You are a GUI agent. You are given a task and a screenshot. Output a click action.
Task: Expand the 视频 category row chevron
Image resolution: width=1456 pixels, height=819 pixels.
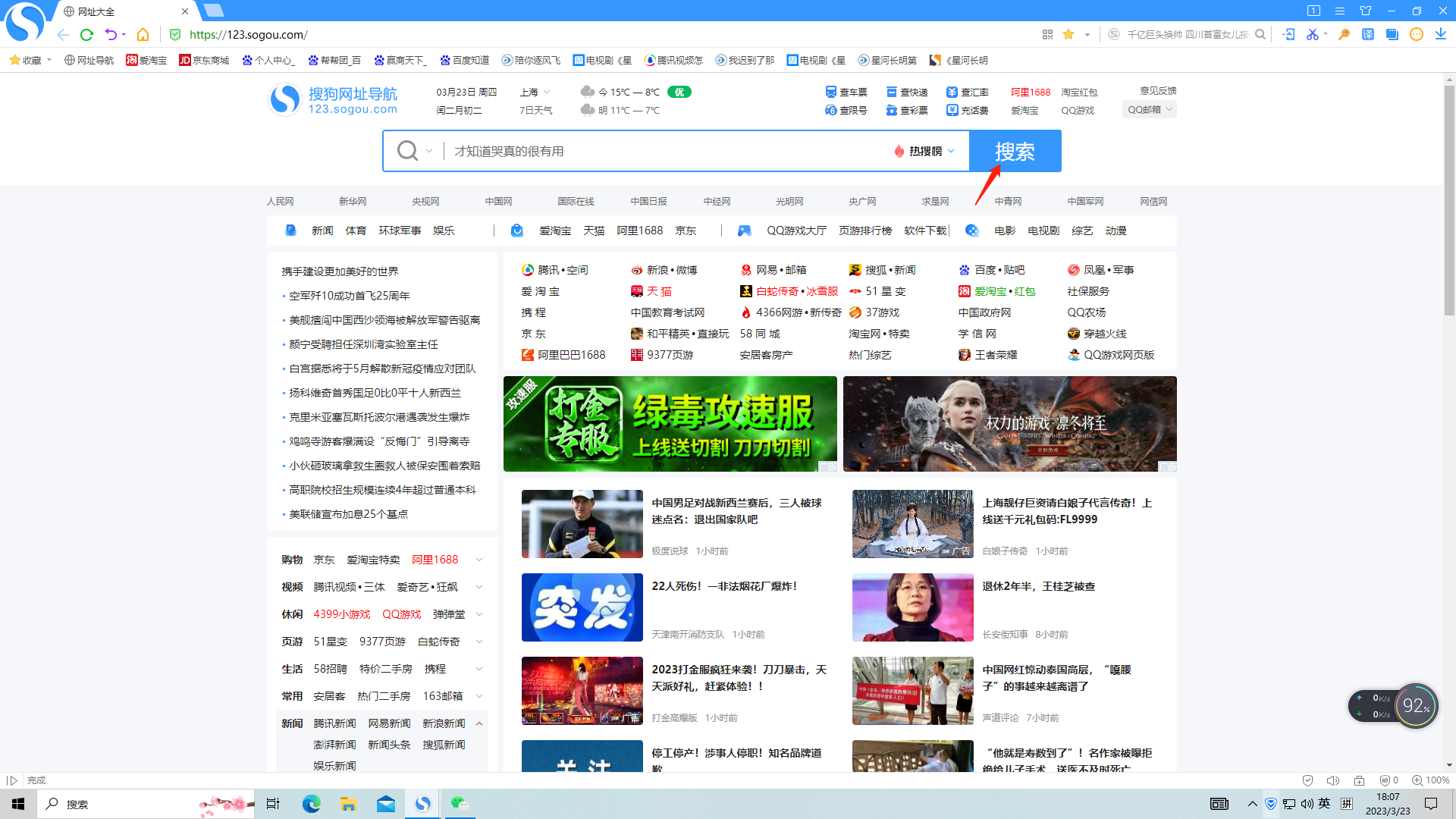pyautogui.click(x=479, y=587)
